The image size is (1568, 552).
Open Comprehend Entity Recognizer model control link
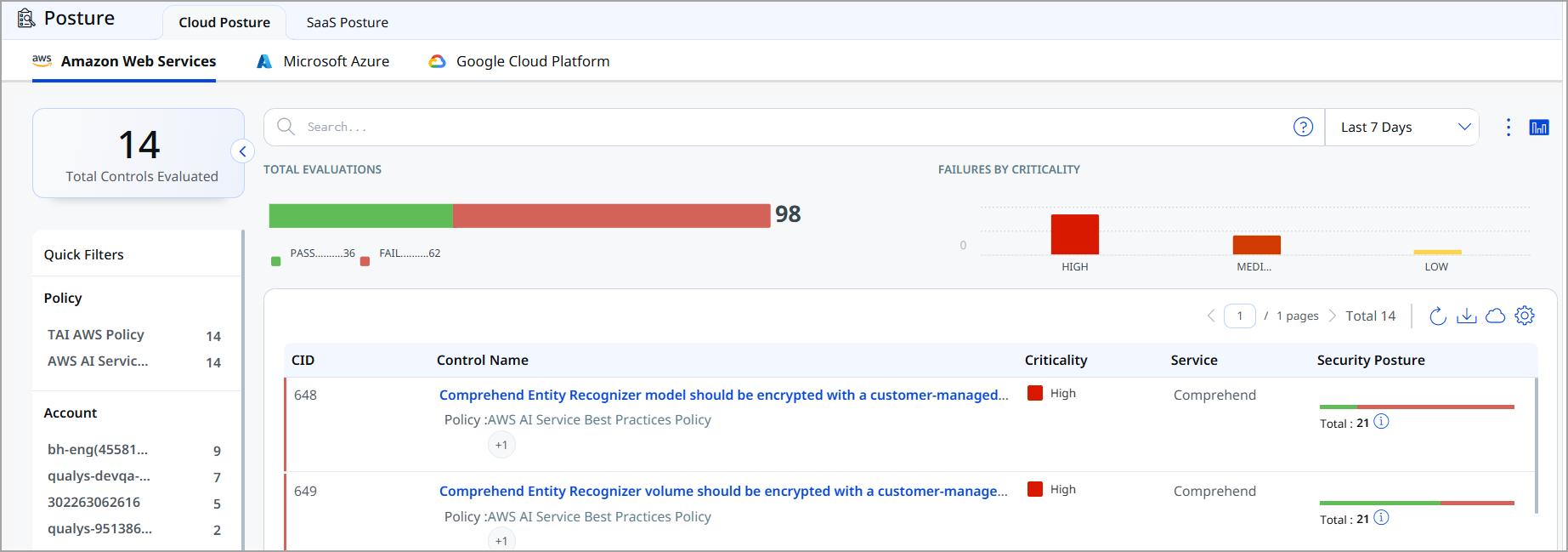click(724, 395)
